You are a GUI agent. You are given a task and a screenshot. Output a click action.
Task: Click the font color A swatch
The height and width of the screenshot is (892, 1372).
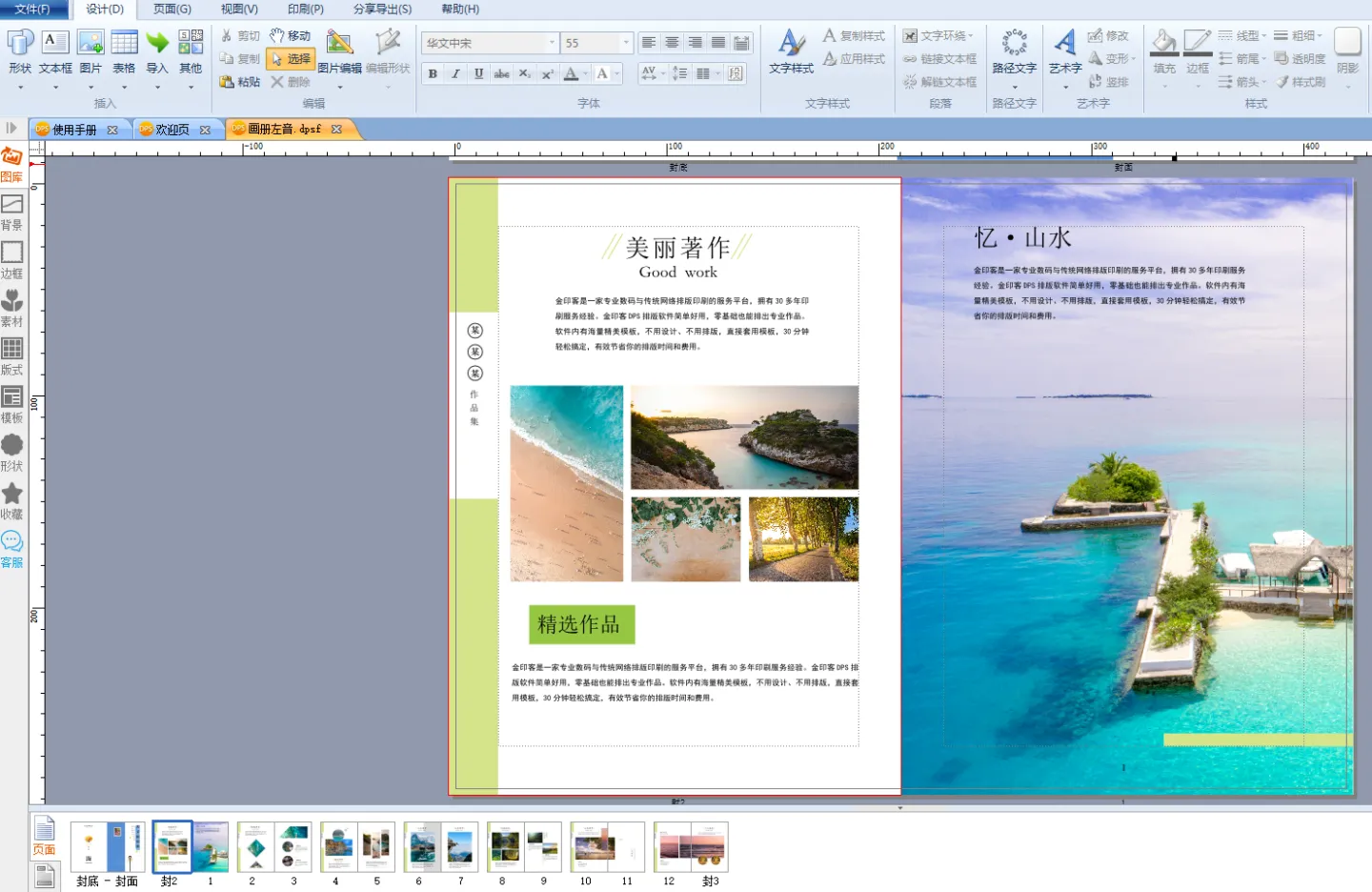tap(571, 73)
